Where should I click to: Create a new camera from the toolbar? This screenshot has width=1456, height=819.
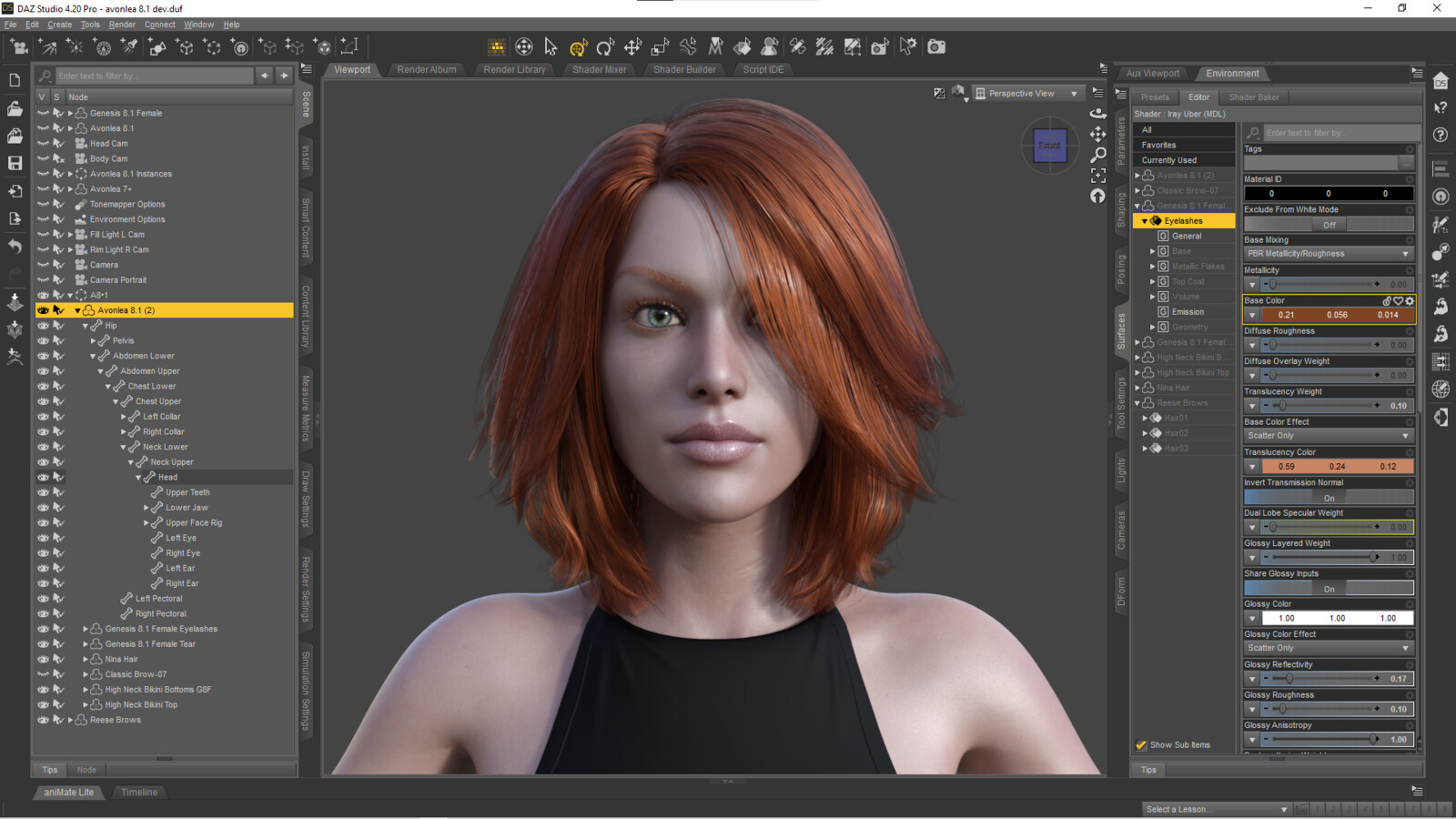click(19, 46)
